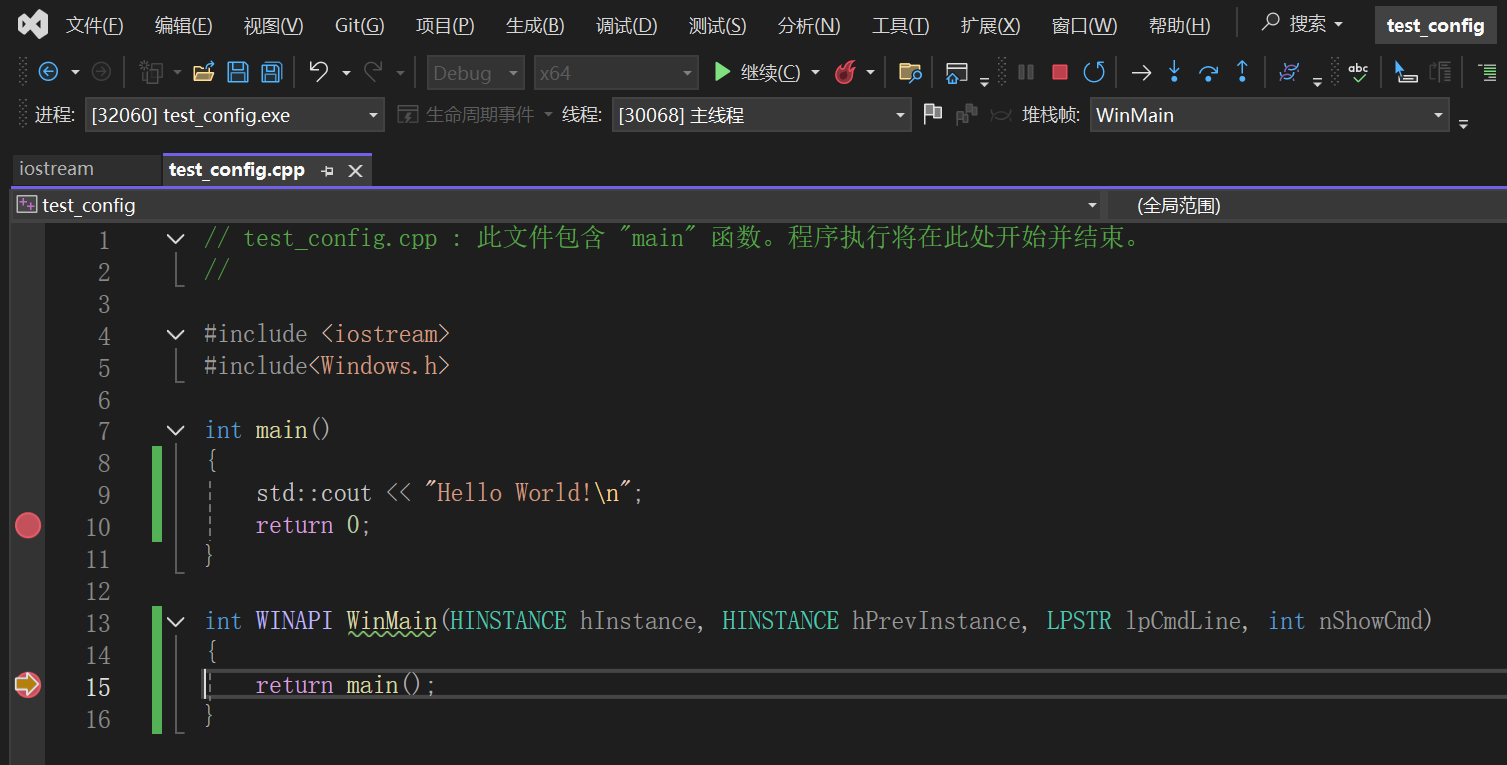Click the abc spell-check icon
The image size is (1507, 765).
pos(1358,71)
